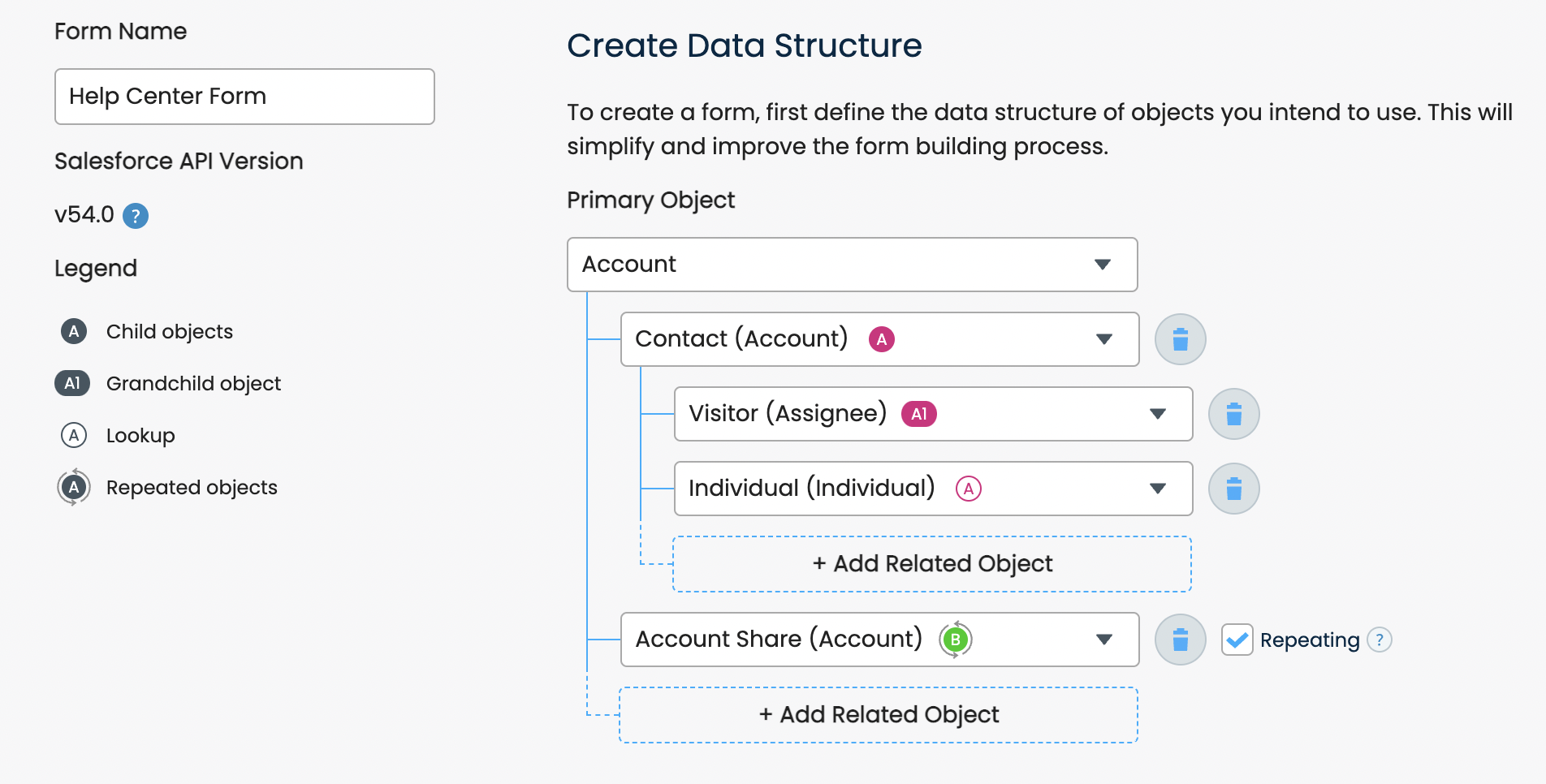Delete the Individual (Individual) object

coord(1233,489)
